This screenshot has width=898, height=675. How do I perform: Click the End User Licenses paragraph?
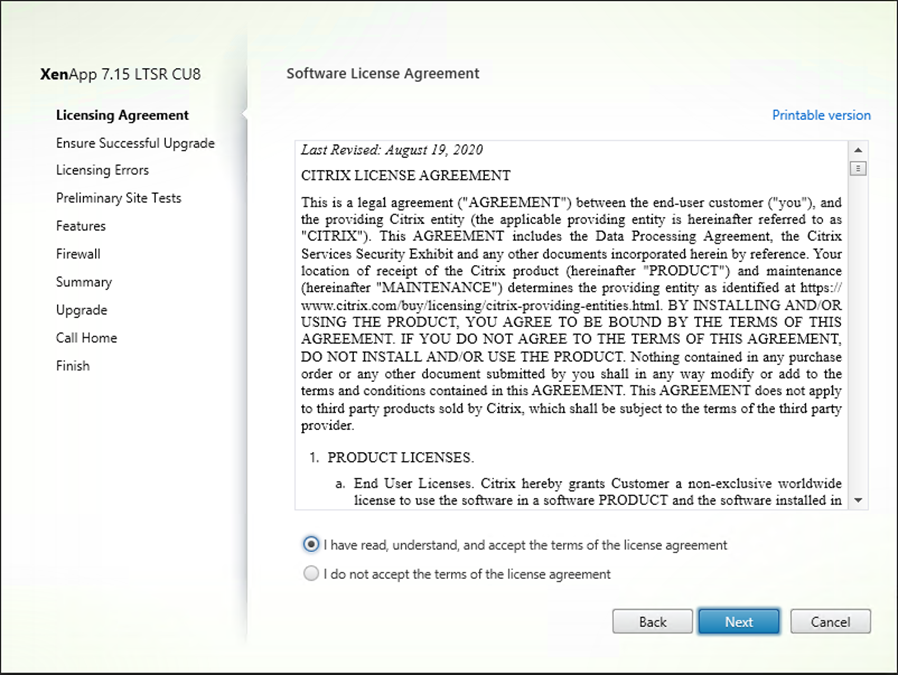[x=589, y=492]
